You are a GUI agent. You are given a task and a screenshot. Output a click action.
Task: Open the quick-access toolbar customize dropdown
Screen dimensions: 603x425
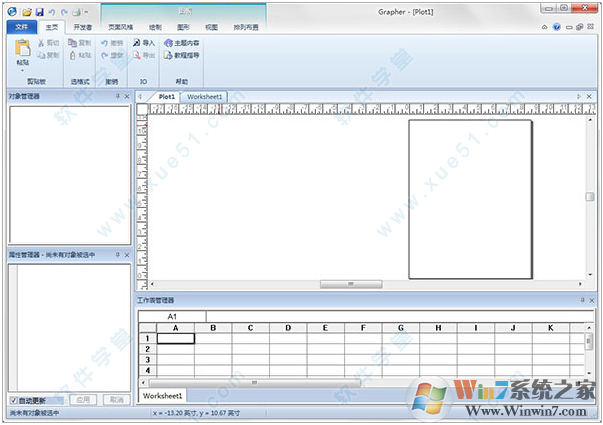click(x=86, y=12)
